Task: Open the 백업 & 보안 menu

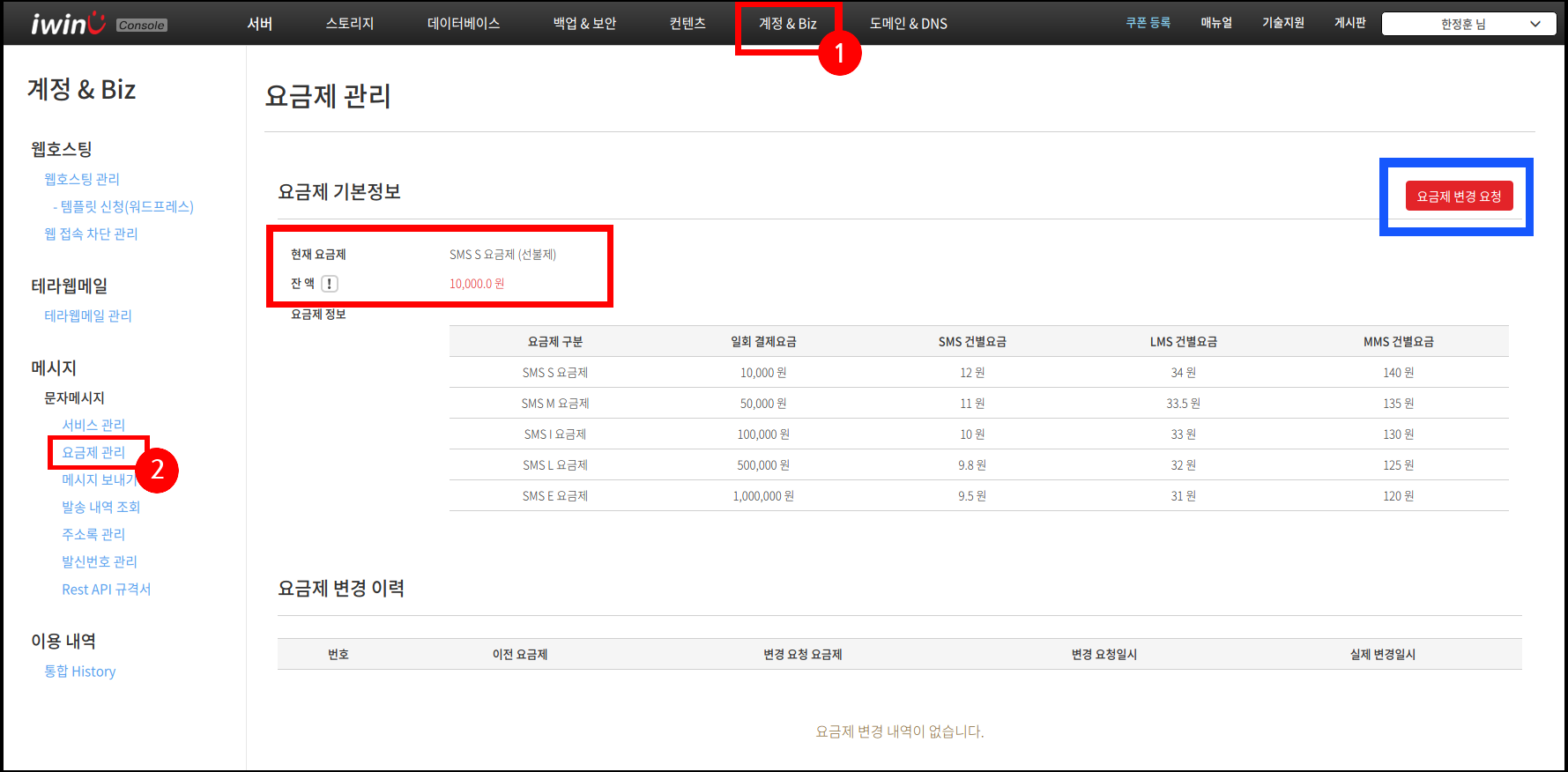Action: point(584,24)
